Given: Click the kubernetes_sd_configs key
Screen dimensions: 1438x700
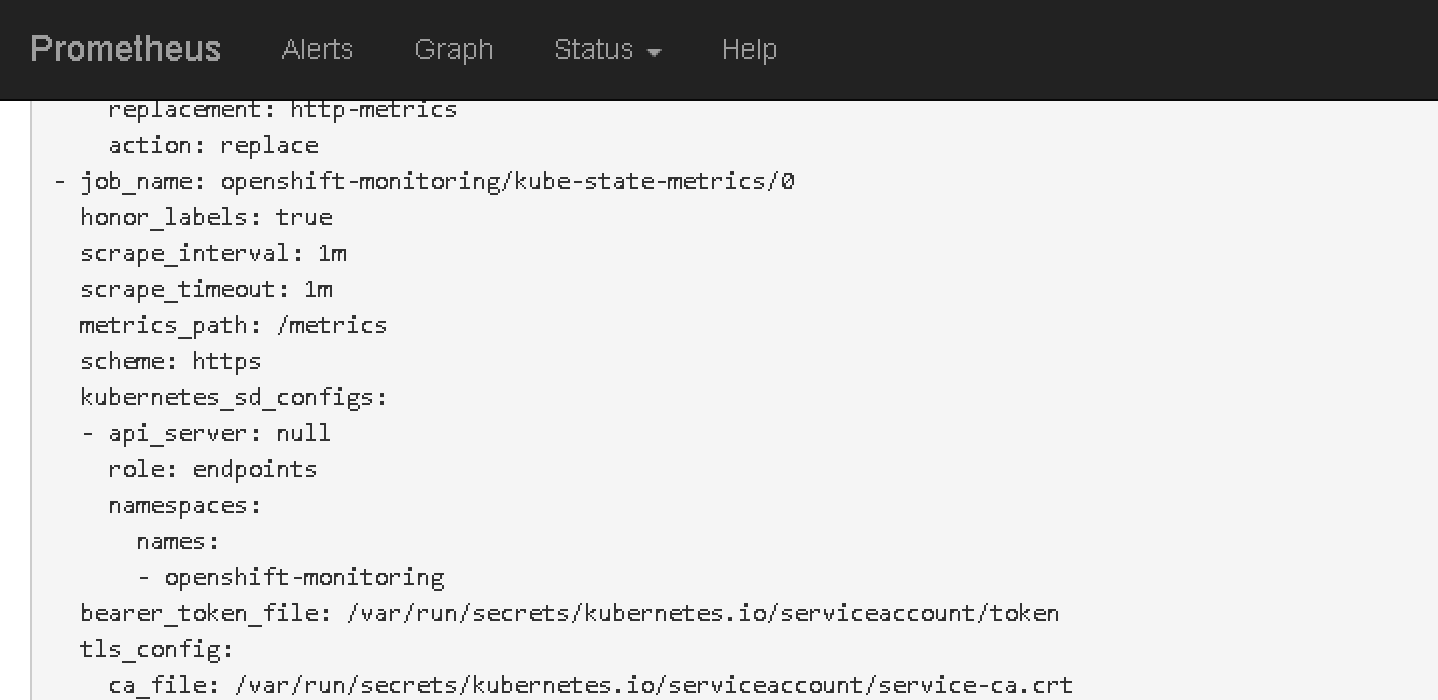Looking at the screenshot, I should (x=233, y=397).
